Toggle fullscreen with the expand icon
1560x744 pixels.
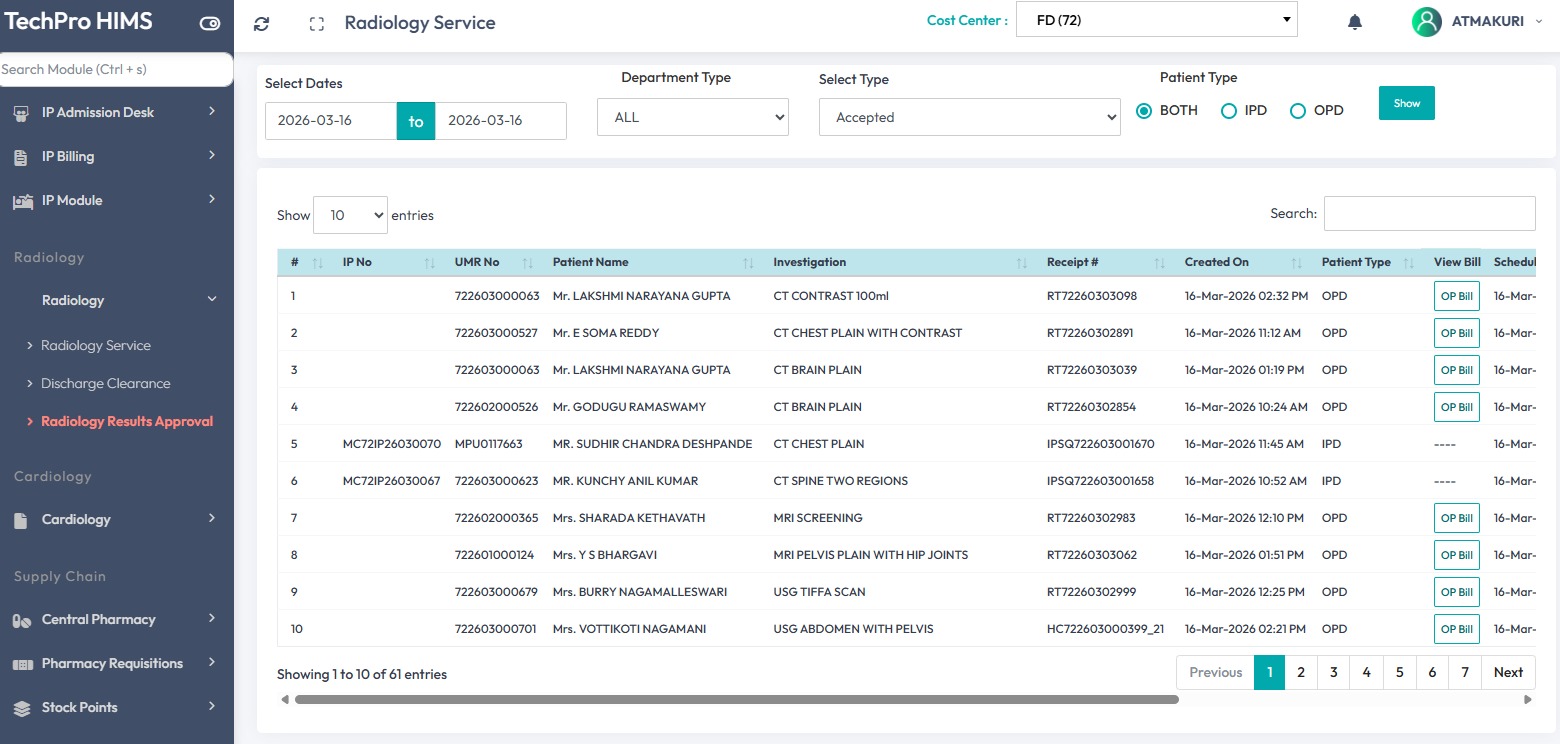317,24
